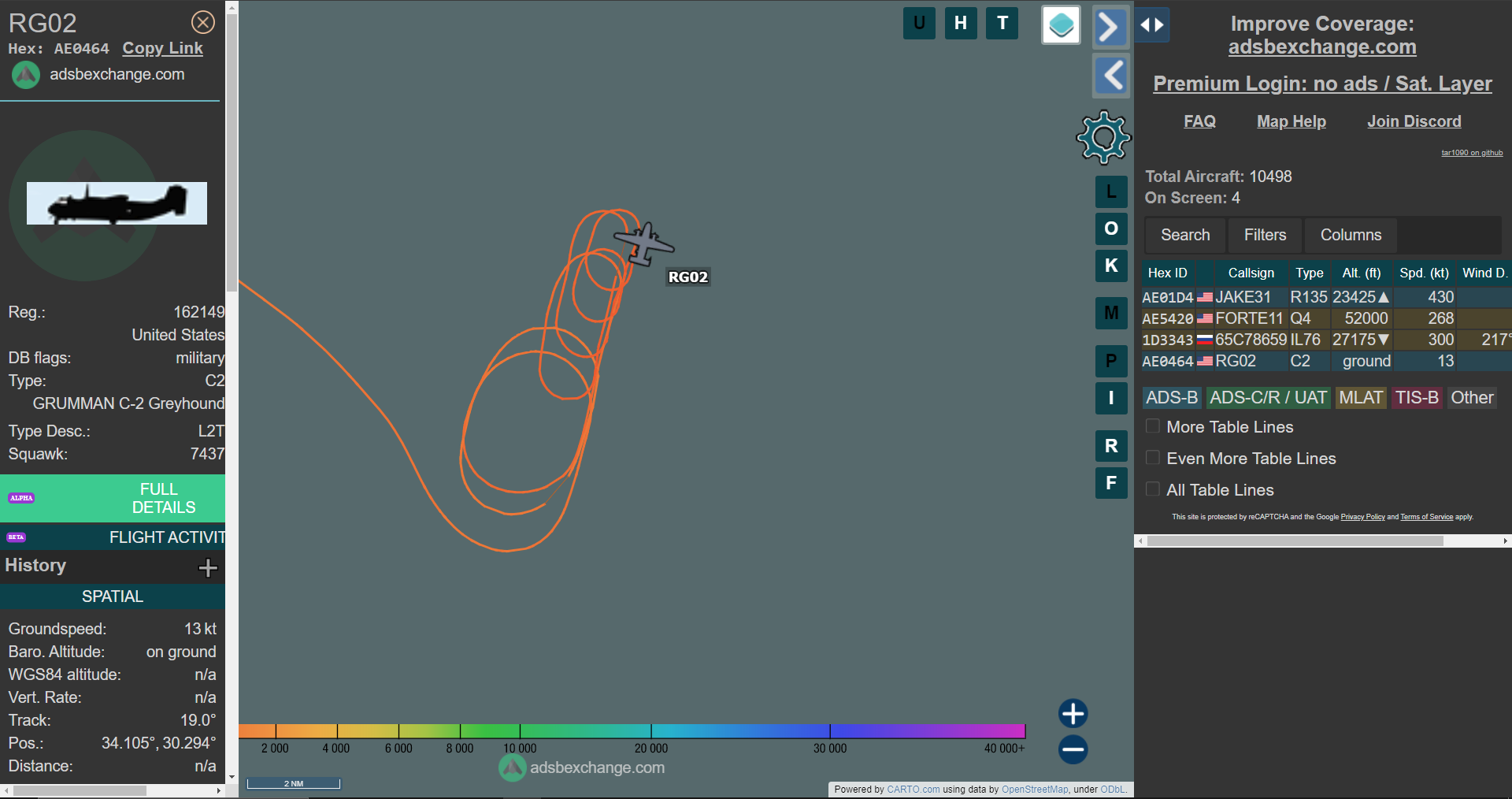
Task: Open the CARTO.com attribution link
Action: pyautogui.click(x=913, y=790)
